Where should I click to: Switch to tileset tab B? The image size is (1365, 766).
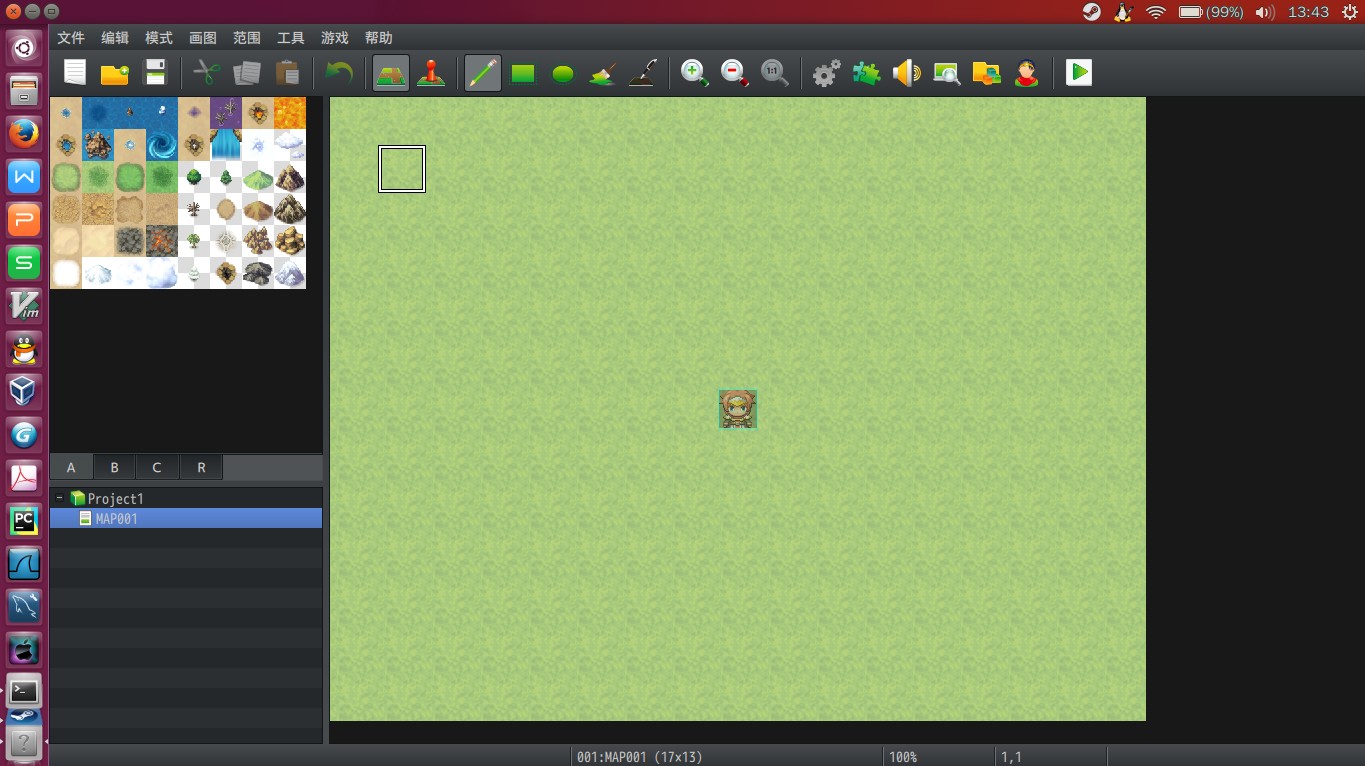pyautogui.click(x=115, y=467)
